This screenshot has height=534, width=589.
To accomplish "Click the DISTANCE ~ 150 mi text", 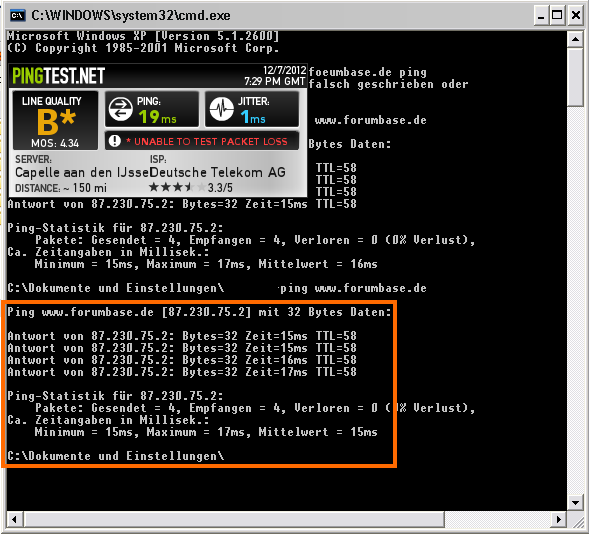I will click(x=61, y=188).
